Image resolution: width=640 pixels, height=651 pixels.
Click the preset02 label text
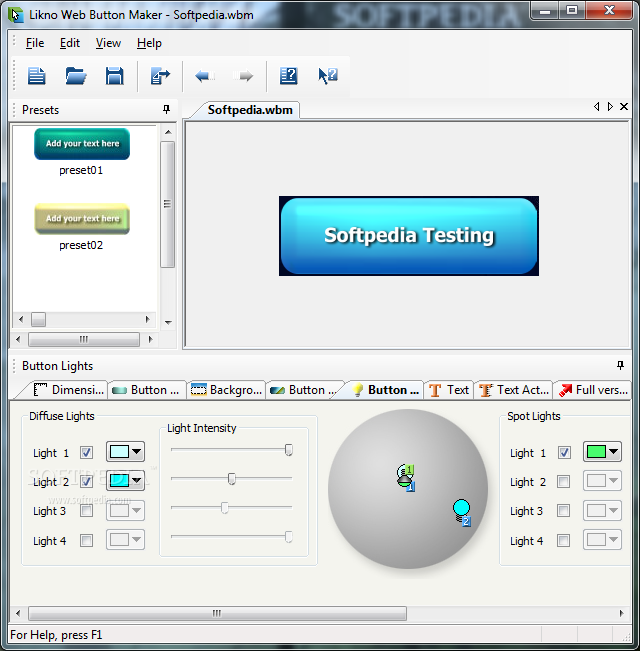point(81,245)
